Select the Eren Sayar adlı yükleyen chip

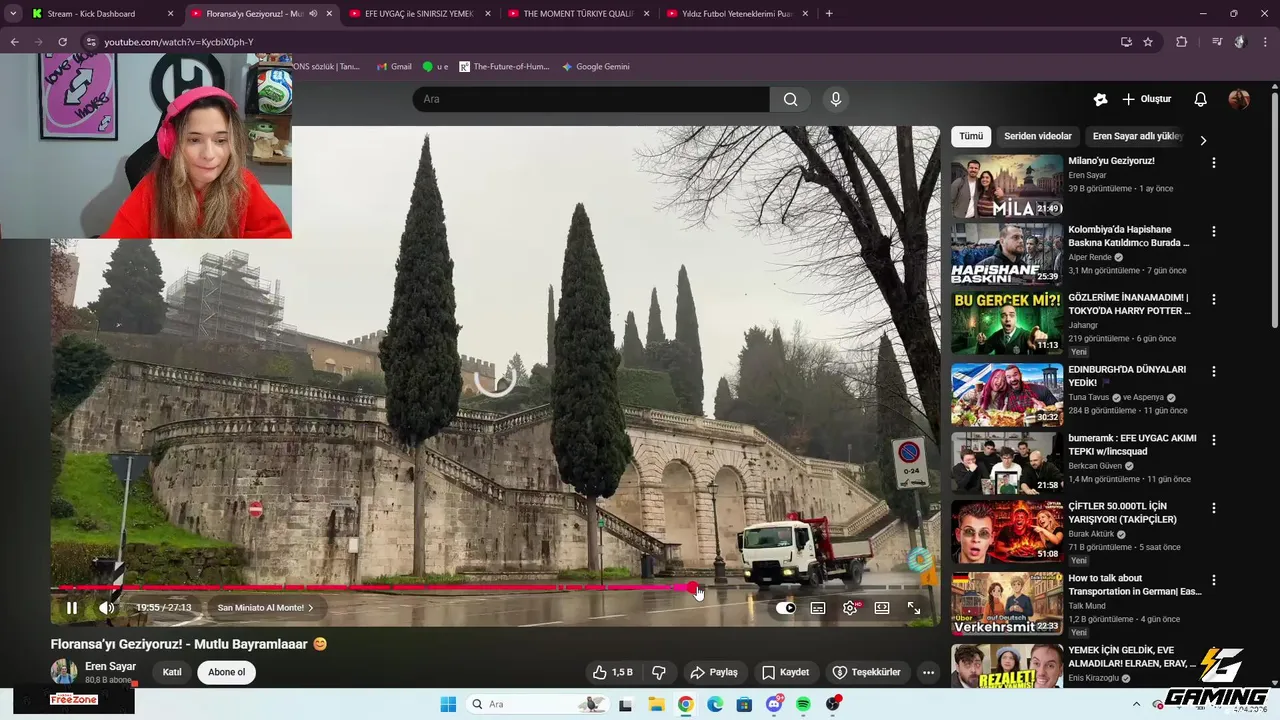[x=1137, y=136]
